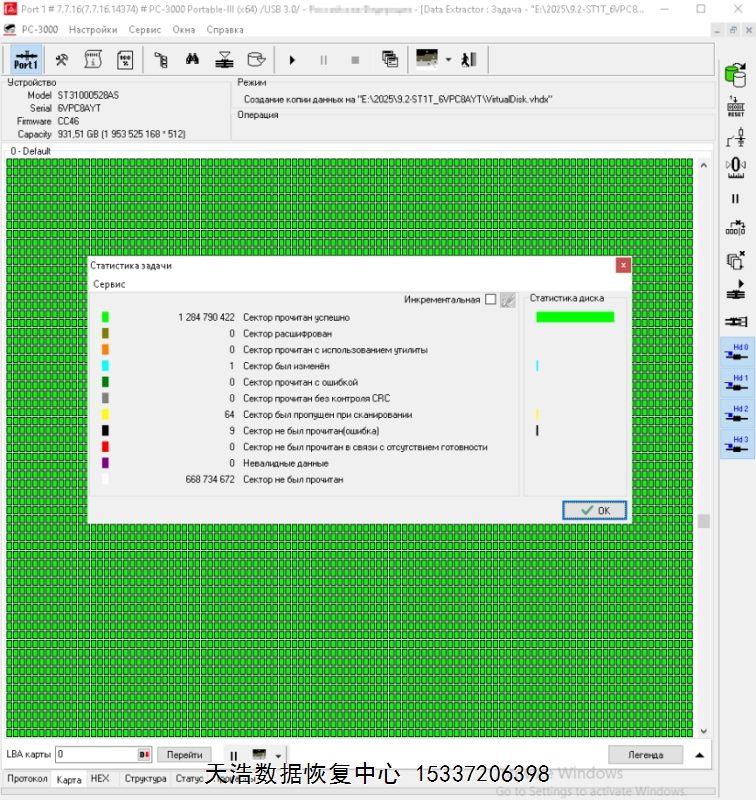Viewport: 756px width, 800px height.
Task: Open the map view dropdown arrow at bottom
Action: tap(279, 756)
